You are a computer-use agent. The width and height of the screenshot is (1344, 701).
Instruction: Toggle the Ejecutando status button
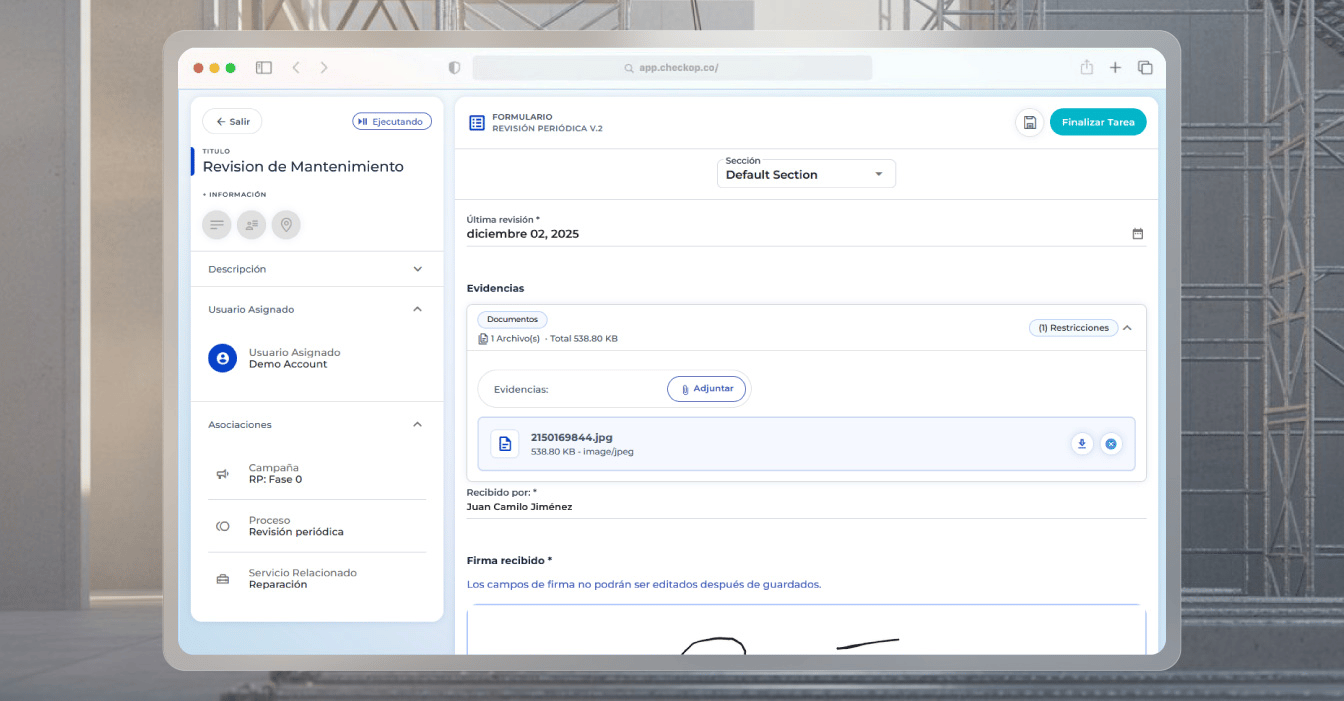click(x=392, y=121)
